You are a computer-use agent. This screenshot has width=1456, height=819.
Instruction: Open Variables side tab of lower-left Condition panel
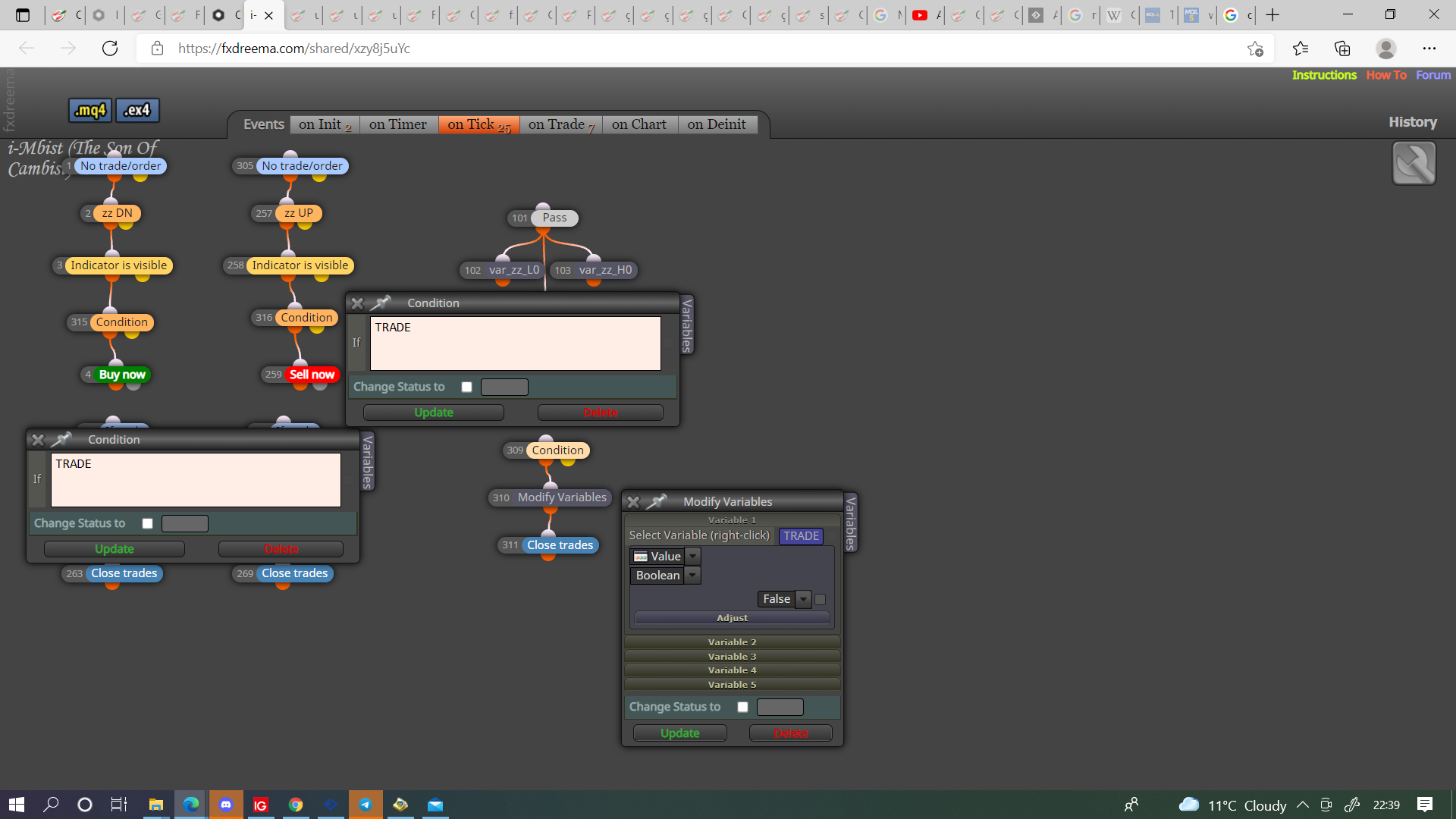[x=367, y=461]
